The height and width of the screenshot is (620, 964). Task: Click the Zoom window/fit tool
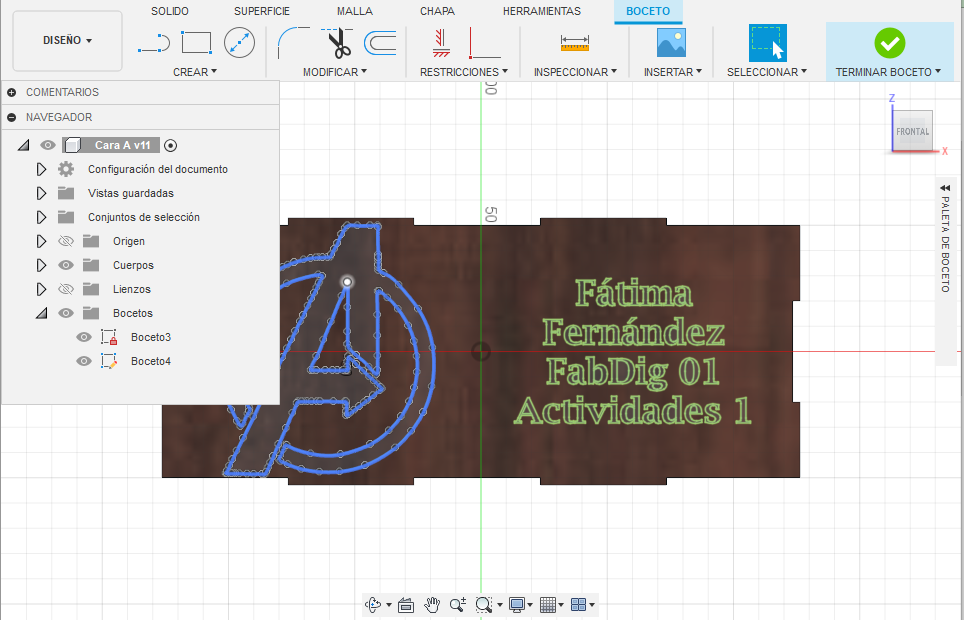(484, 605)
